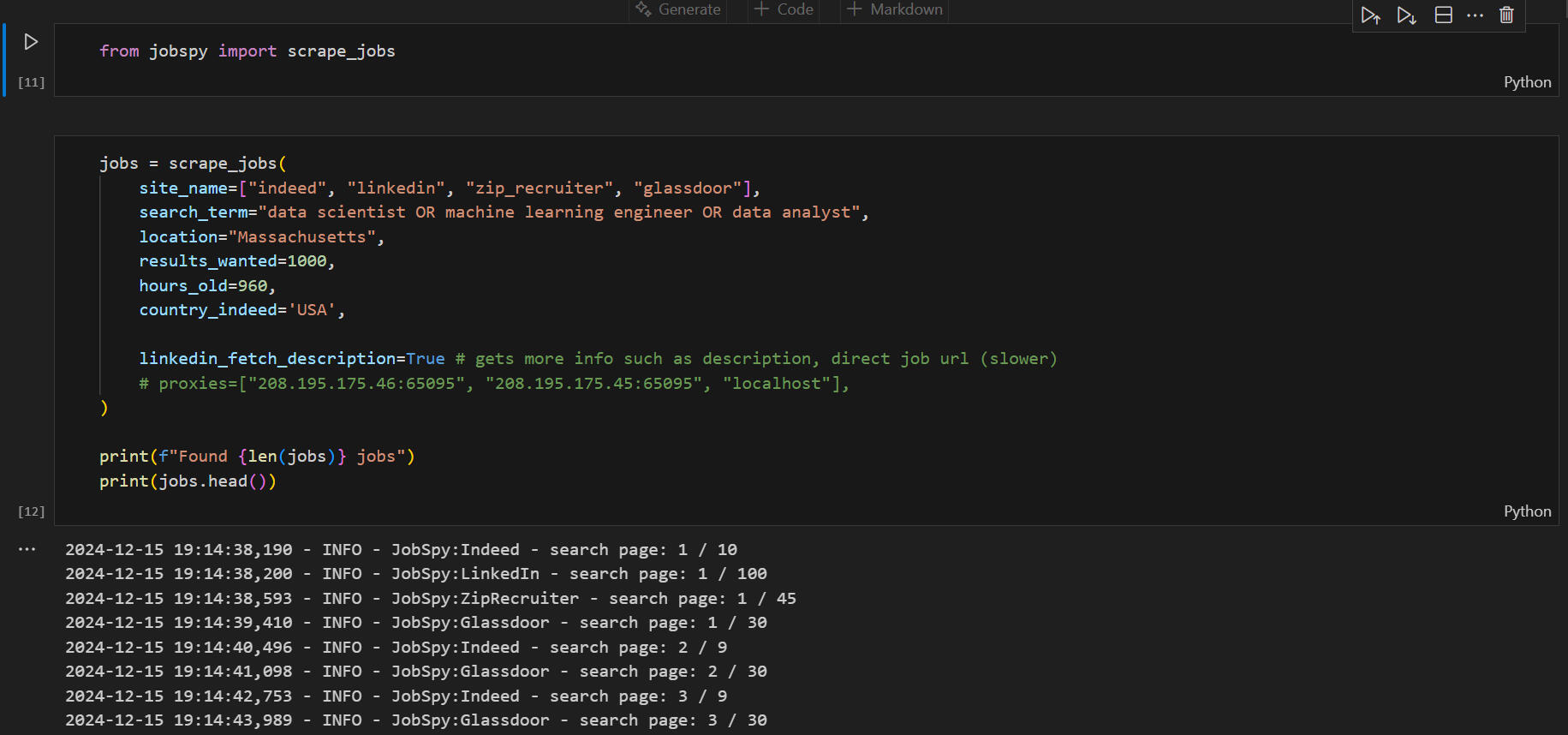The image size is (1568, 735).
Task: Change language mode of first cell (Python)
Action: [1527, 82]
